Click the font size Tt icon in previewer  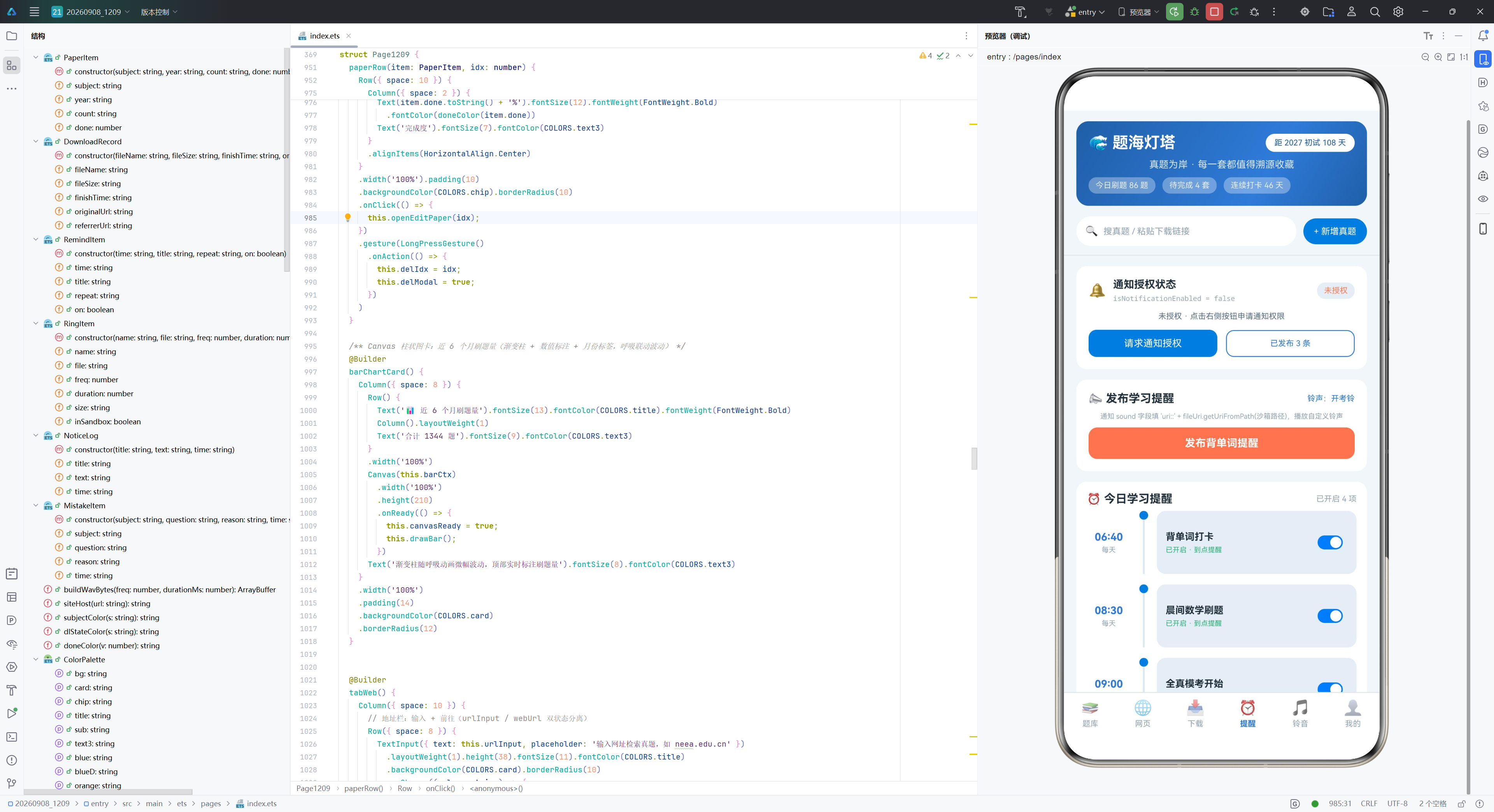tap(1429, 36)
